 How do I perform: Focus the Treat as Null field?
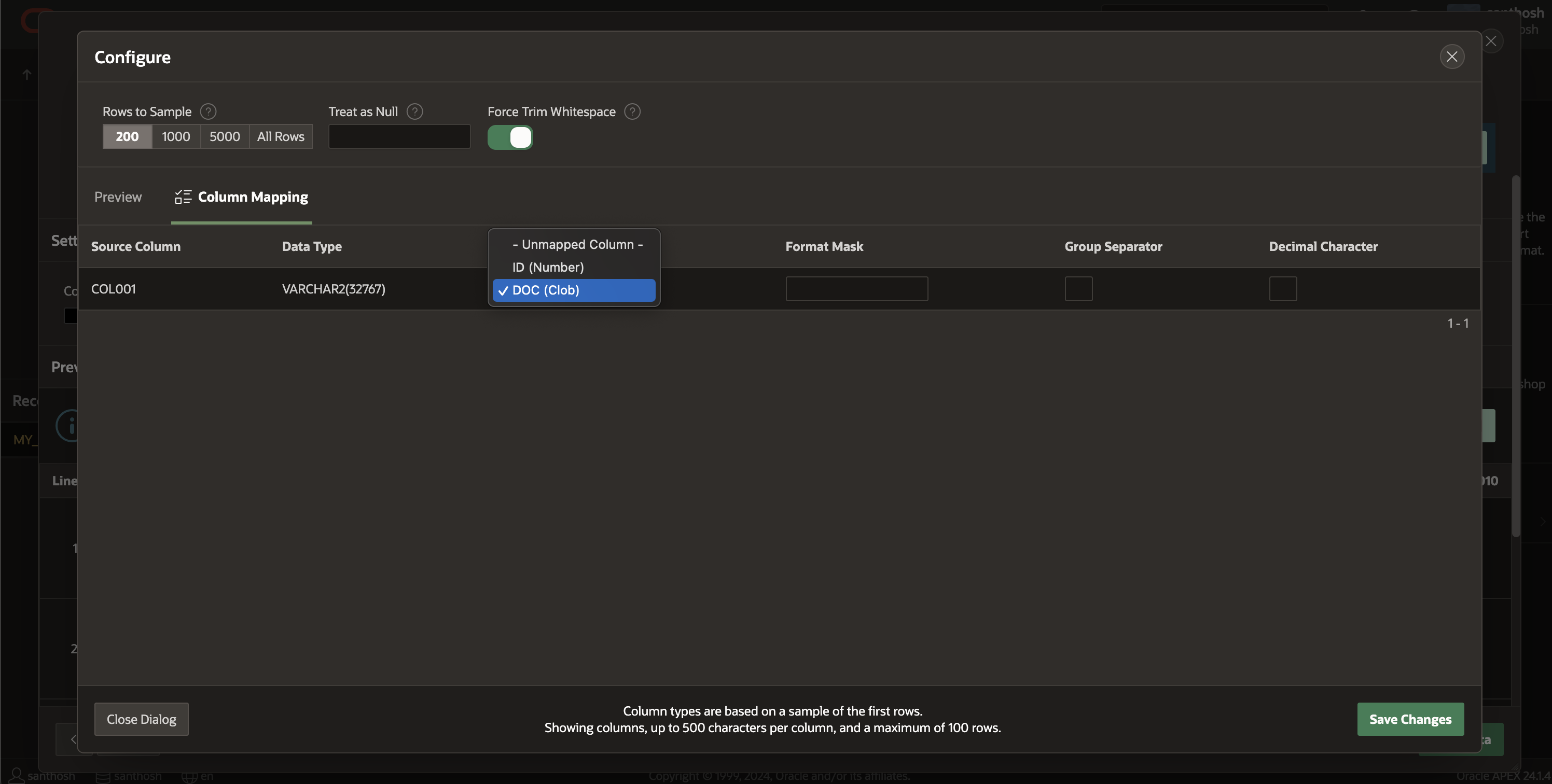click(399, 137)
